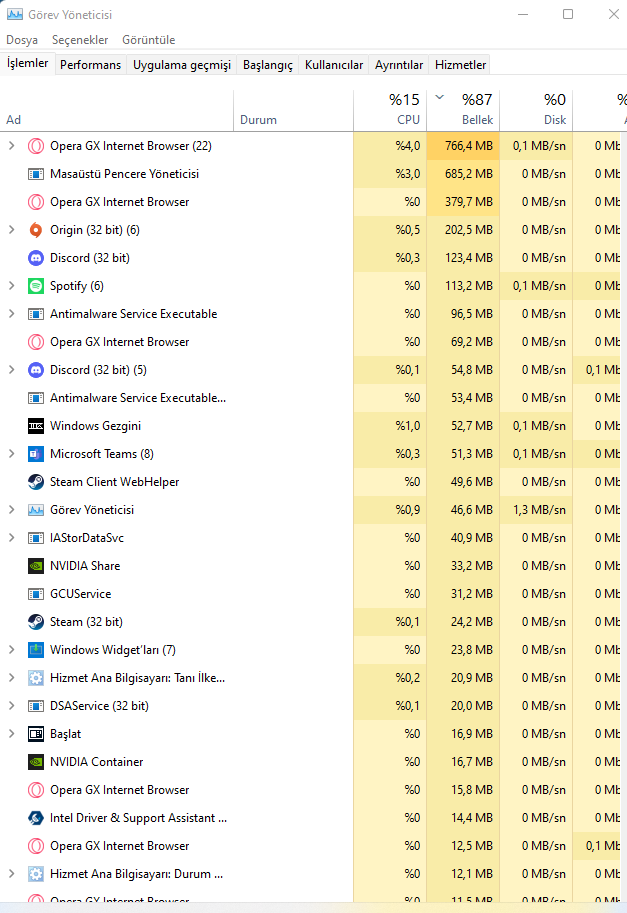Click the Intel Driver & Support Assistant icon
The height and width of the screenshot is (913, 627).
coord(36,818)
